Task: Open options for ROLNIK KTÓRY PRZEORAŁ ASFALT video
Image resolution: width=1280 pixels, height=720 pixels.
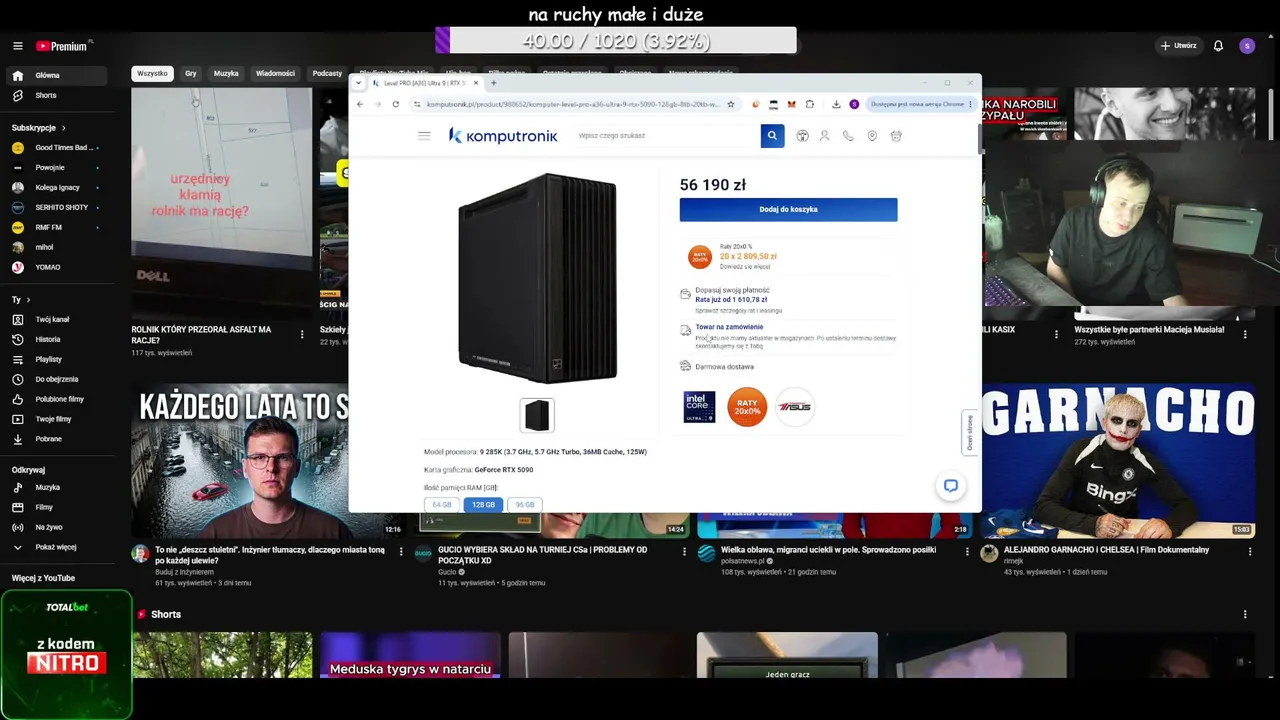Action: [x=302, y=335]
